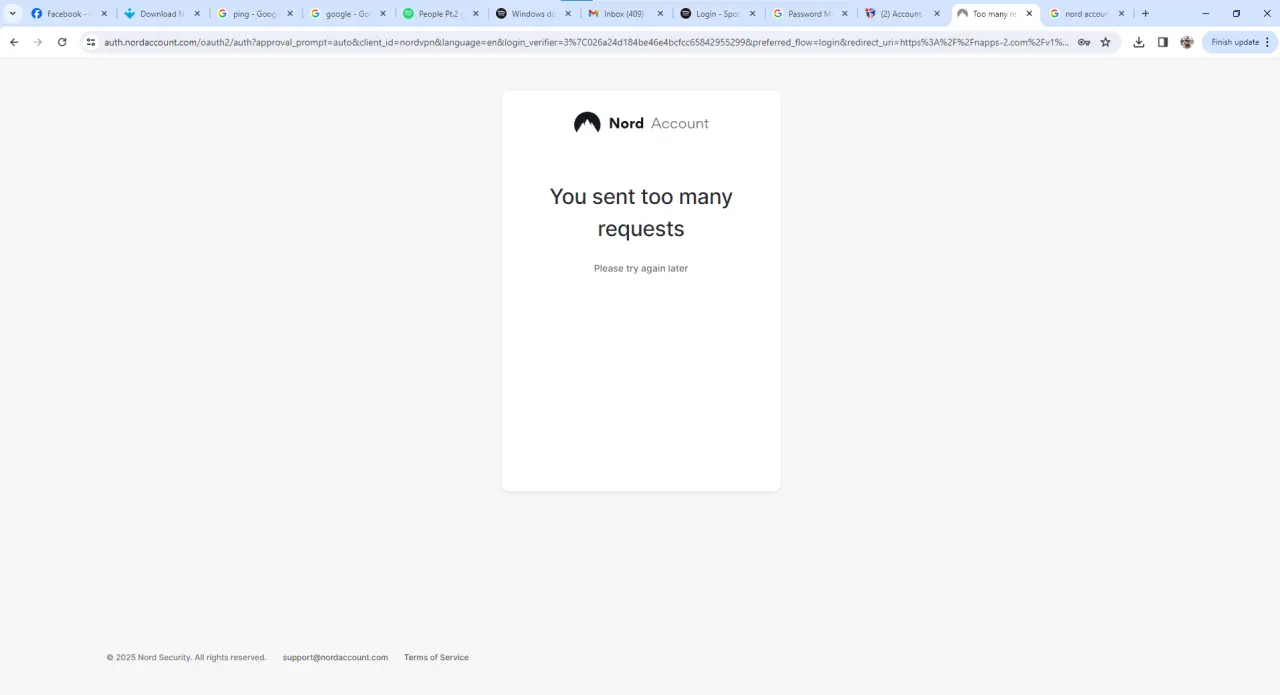Toggle the browser side panel

click(x=1163, y=42)
